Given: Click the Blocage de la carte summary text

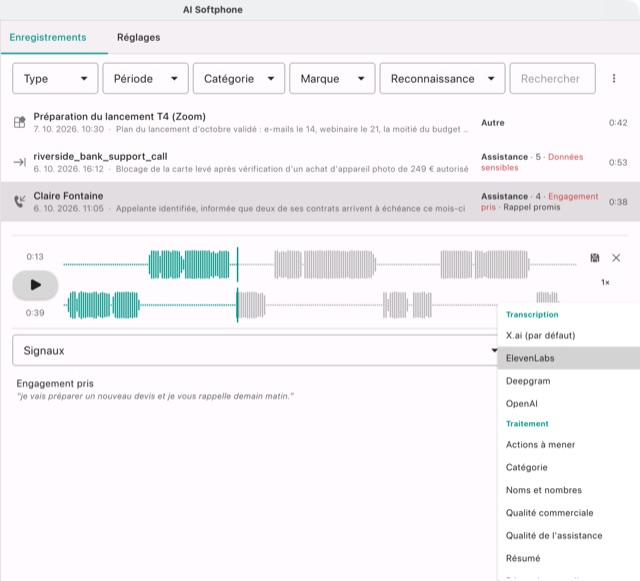Looking at the screenshot, I should [292, 169].
